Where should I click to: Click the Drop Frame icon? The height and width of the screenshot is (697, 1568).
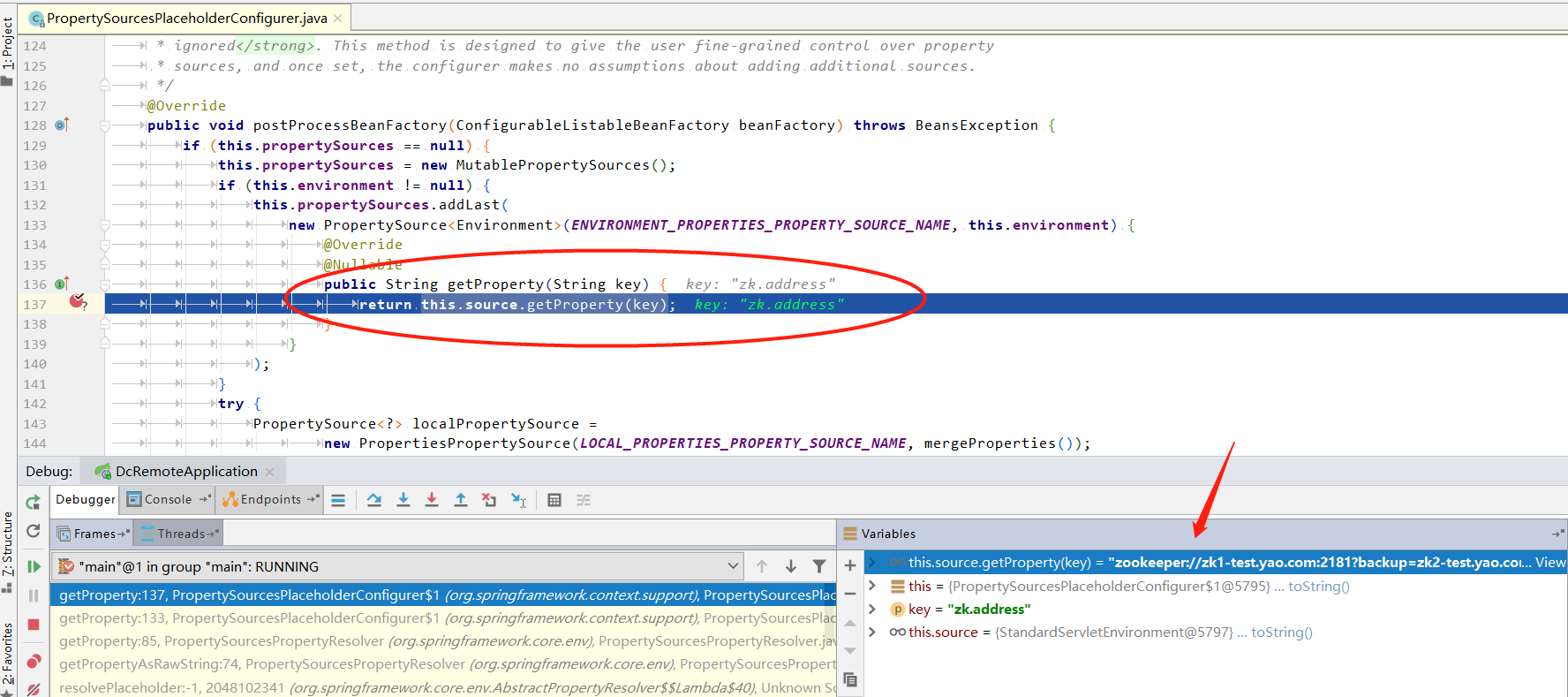coord(489,500)
